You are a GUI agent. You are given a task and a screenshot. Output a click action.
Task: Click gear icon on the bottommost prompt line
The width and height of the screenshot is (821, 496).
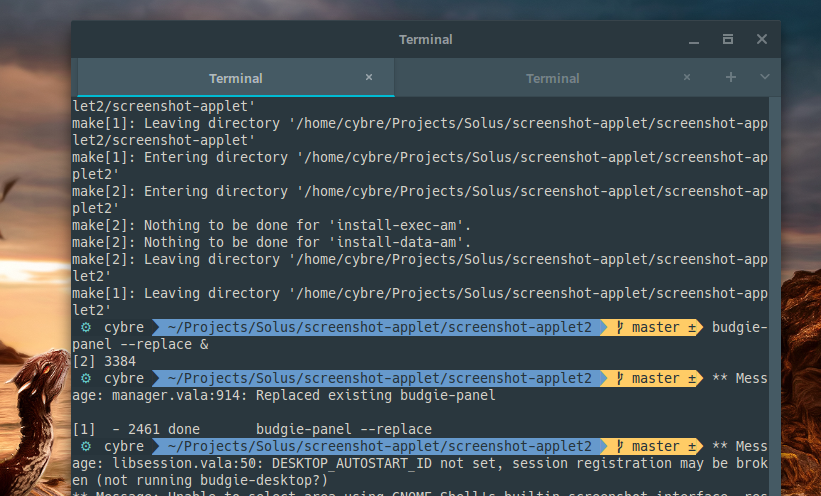pyautogui.click(x=86, y=446)
